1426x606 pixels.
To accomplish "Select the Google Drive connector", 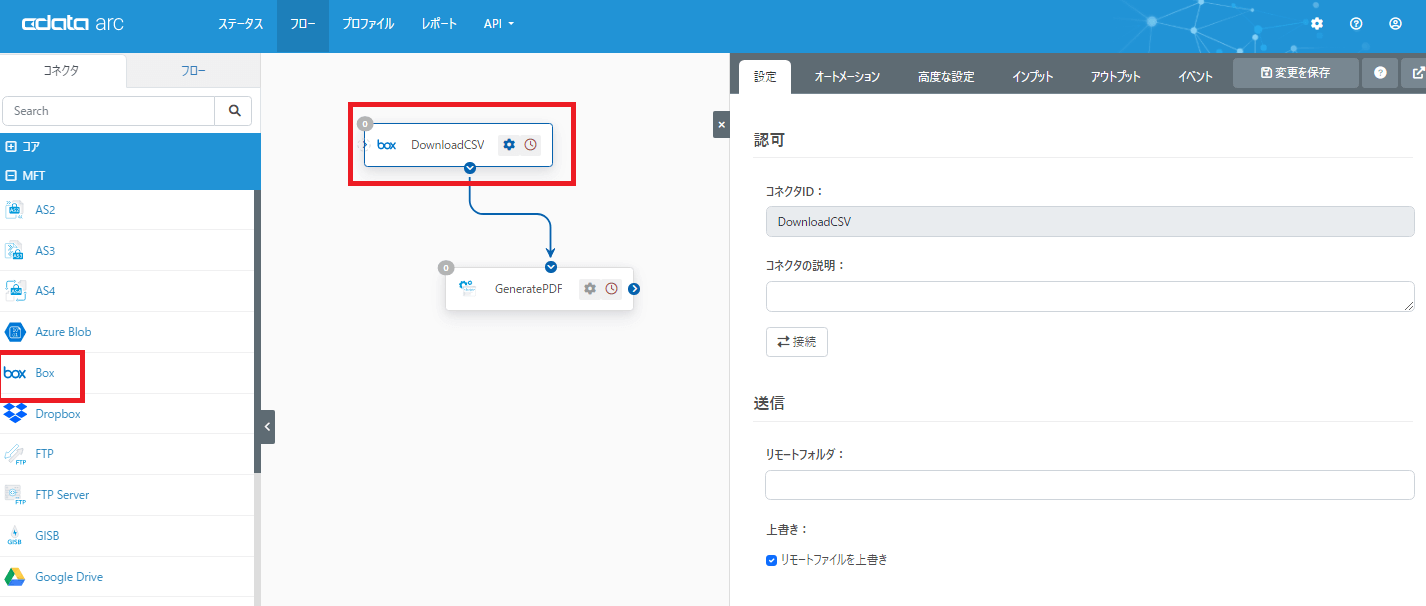I will click(x=68, y=577).
